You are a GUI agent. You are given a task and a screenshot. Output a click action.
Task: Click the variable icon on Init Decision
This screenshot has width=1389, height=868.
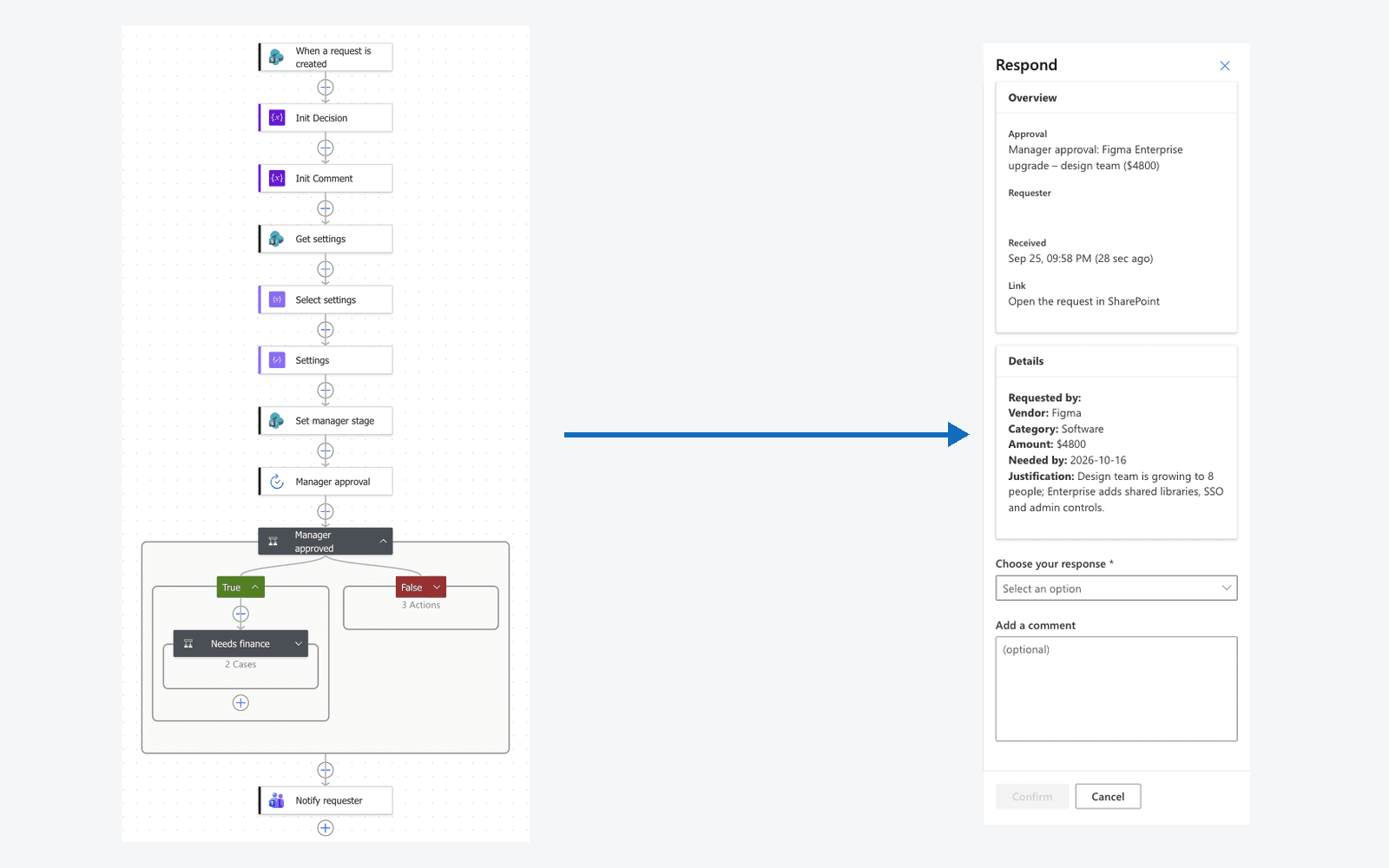[x=277, y=118]
